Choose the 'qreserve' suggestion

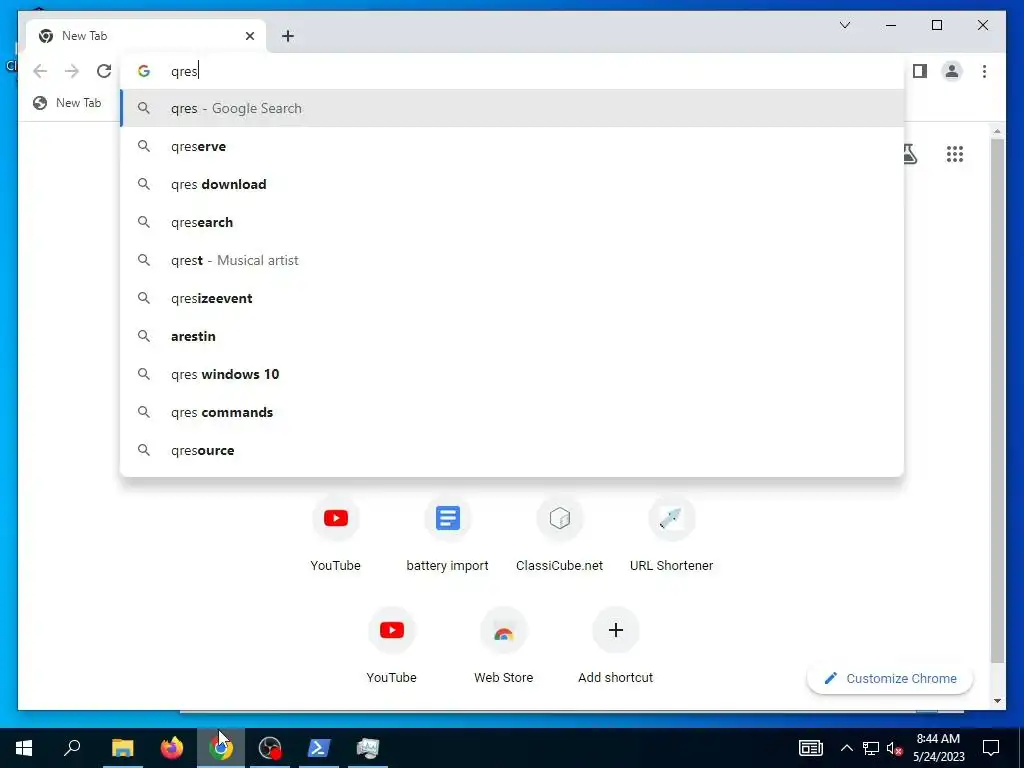coord(513,146)
